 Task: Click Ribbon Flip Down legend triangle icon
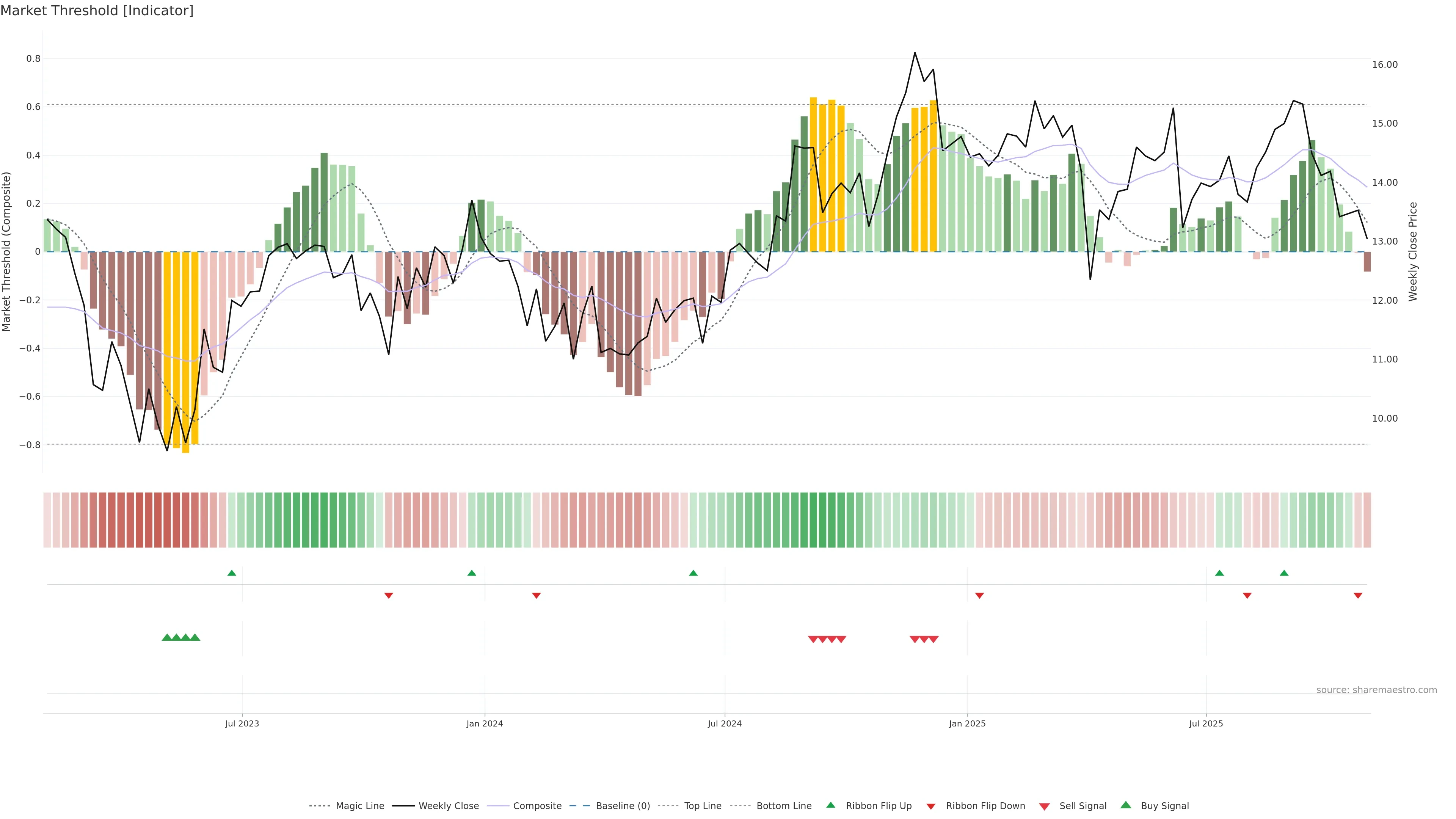click(x=931, y=806)
